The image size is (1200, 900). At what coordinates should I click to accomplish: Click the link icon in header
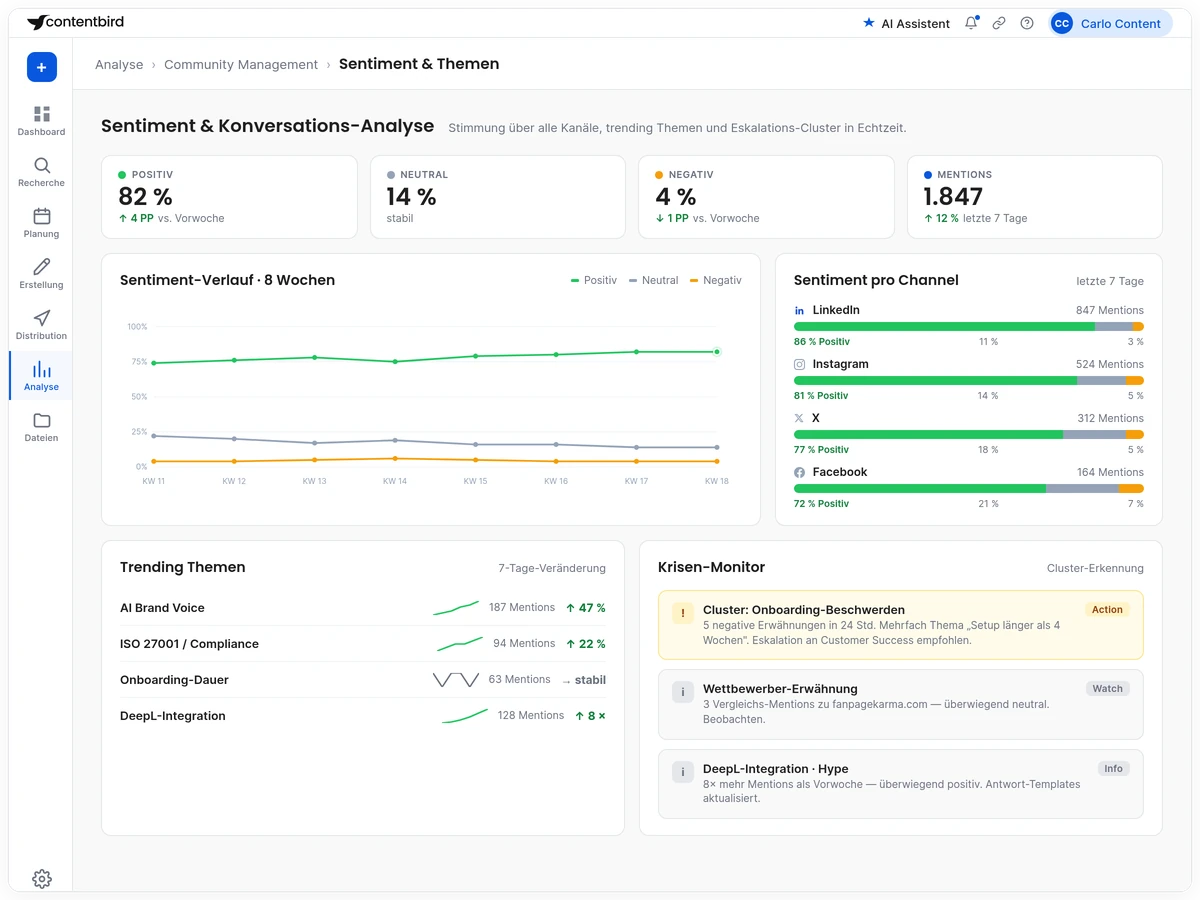click(999, 23)
